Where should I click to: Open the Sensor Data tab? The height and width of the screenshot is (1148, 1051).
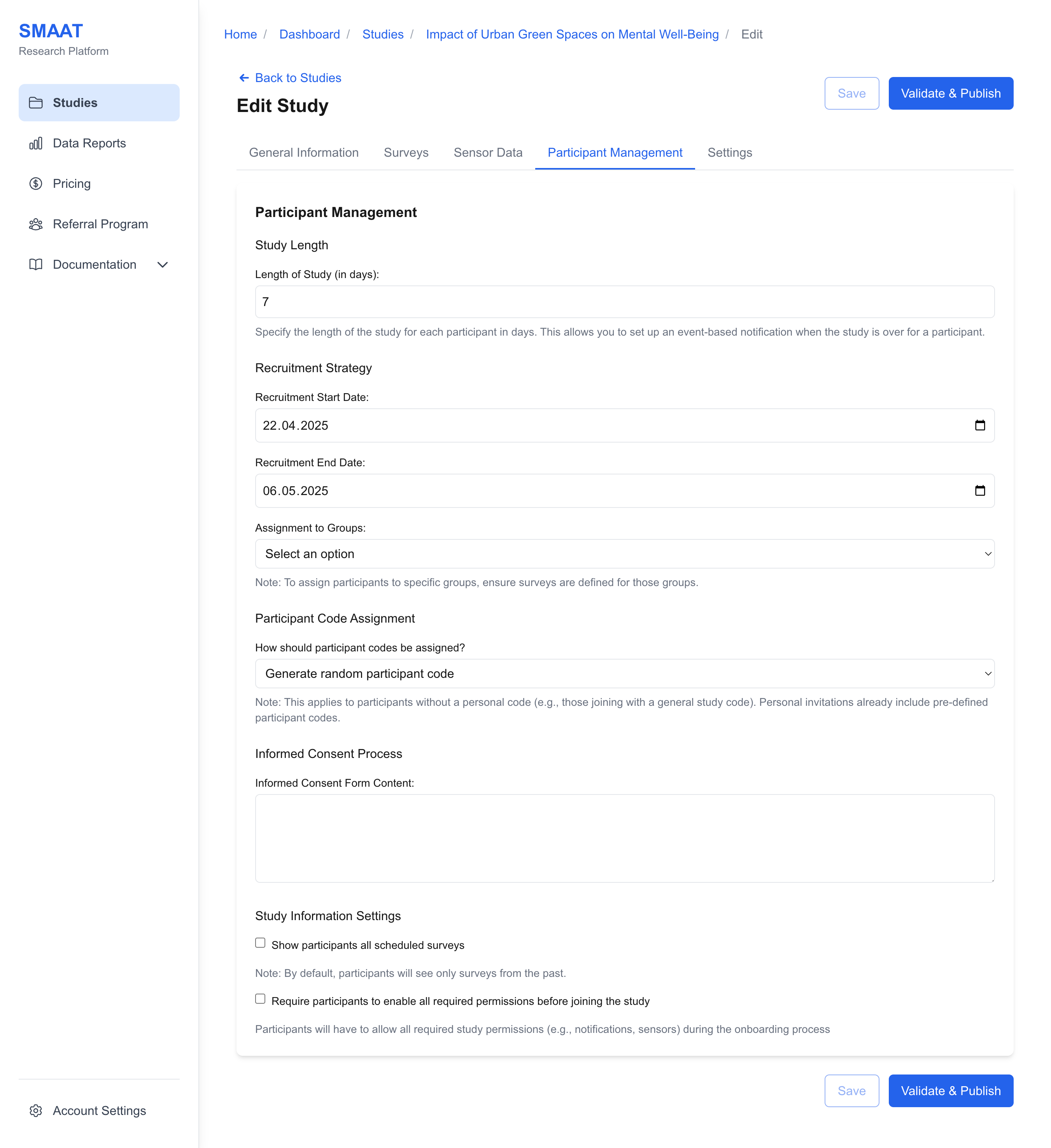coord(488,152)
